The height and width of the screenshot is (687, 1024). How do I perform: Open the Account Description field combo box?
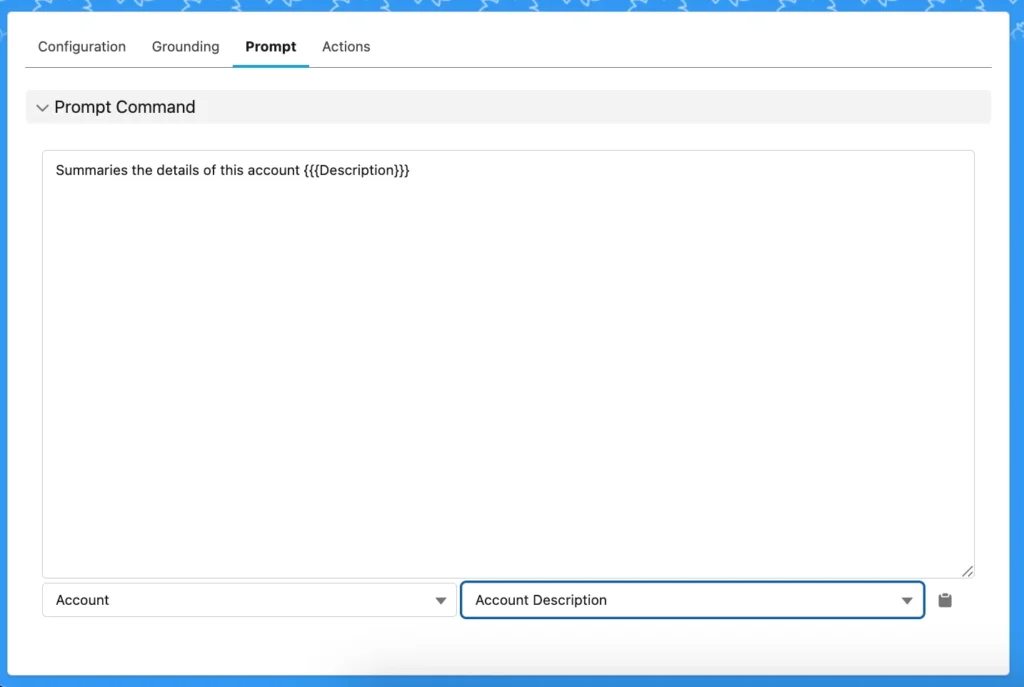pyautogui.click(x=692, y=600)
